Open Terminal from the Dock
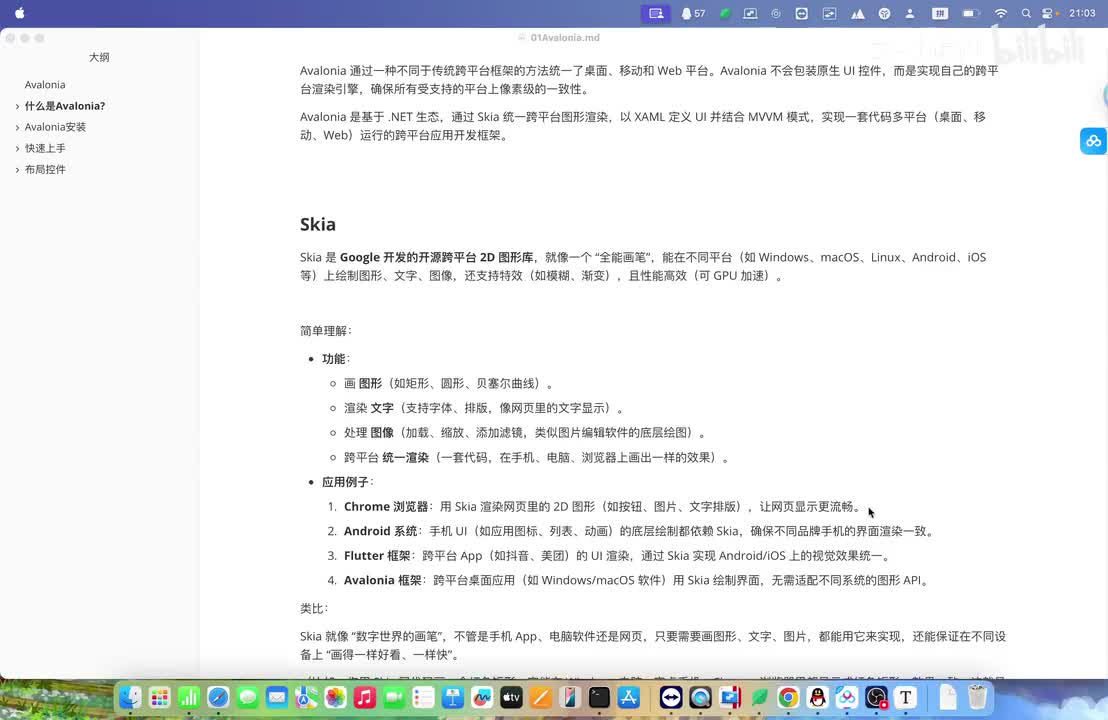This screenshot has width=1108, height=720. pos(599,698)
